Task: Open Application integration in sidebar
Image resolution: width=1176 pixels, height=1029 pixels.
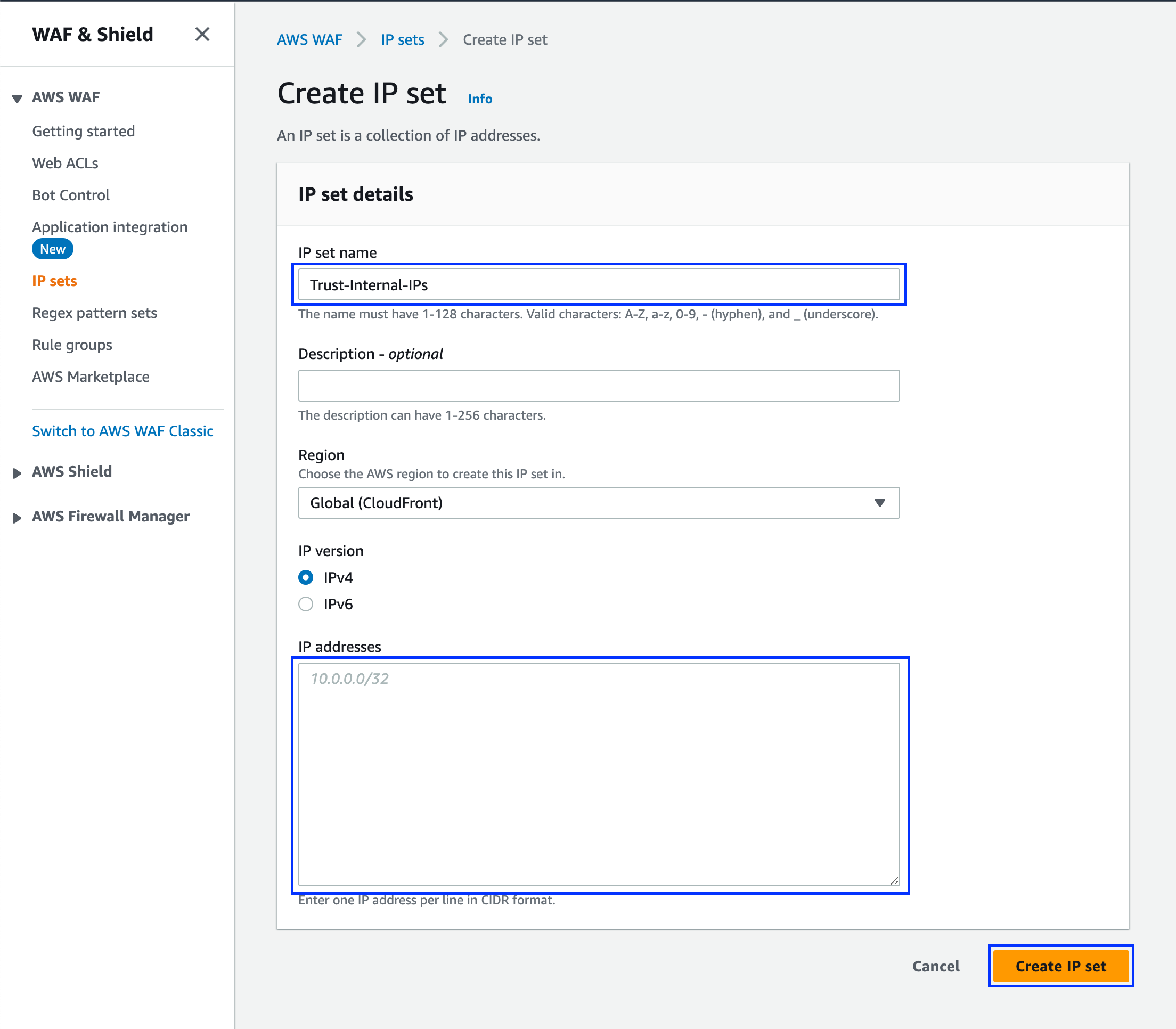Action: [x=110, y=227]
